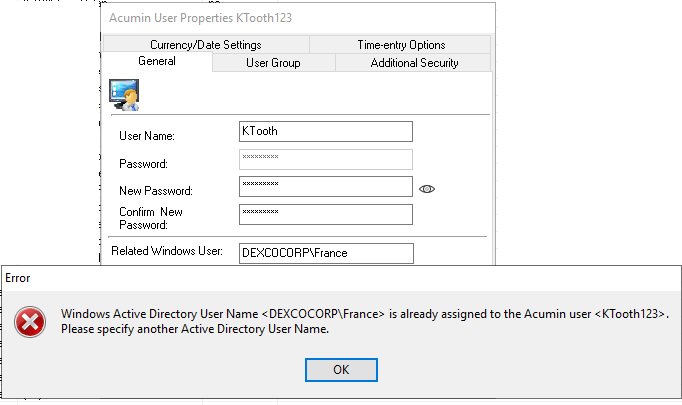Viewport: 682px width, 405px height.
Task: Show the new password with eye icon
Action: (427, 189)
